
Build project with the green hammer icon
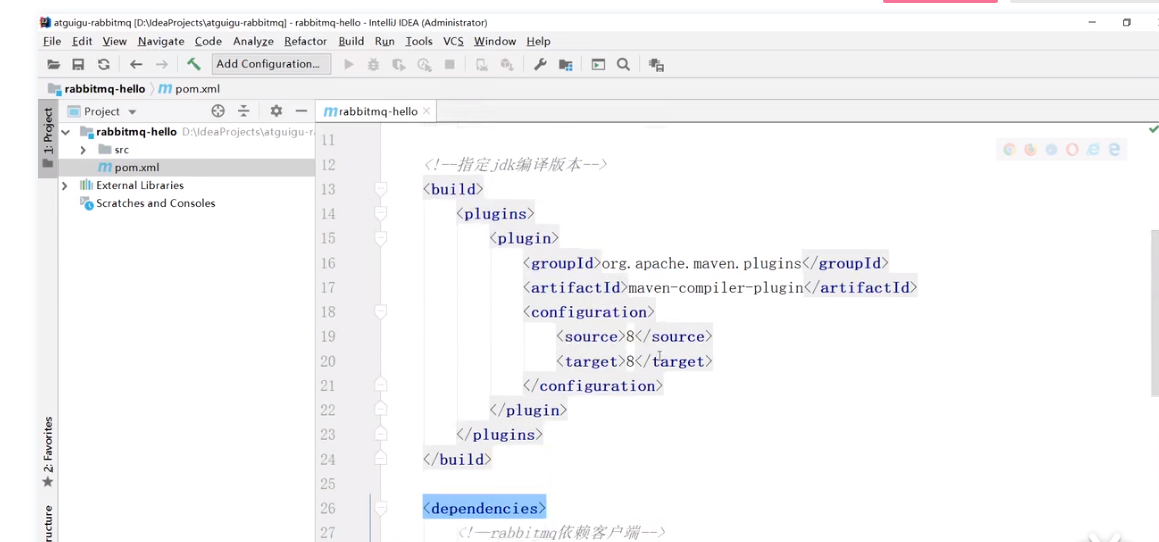(194, 64)
